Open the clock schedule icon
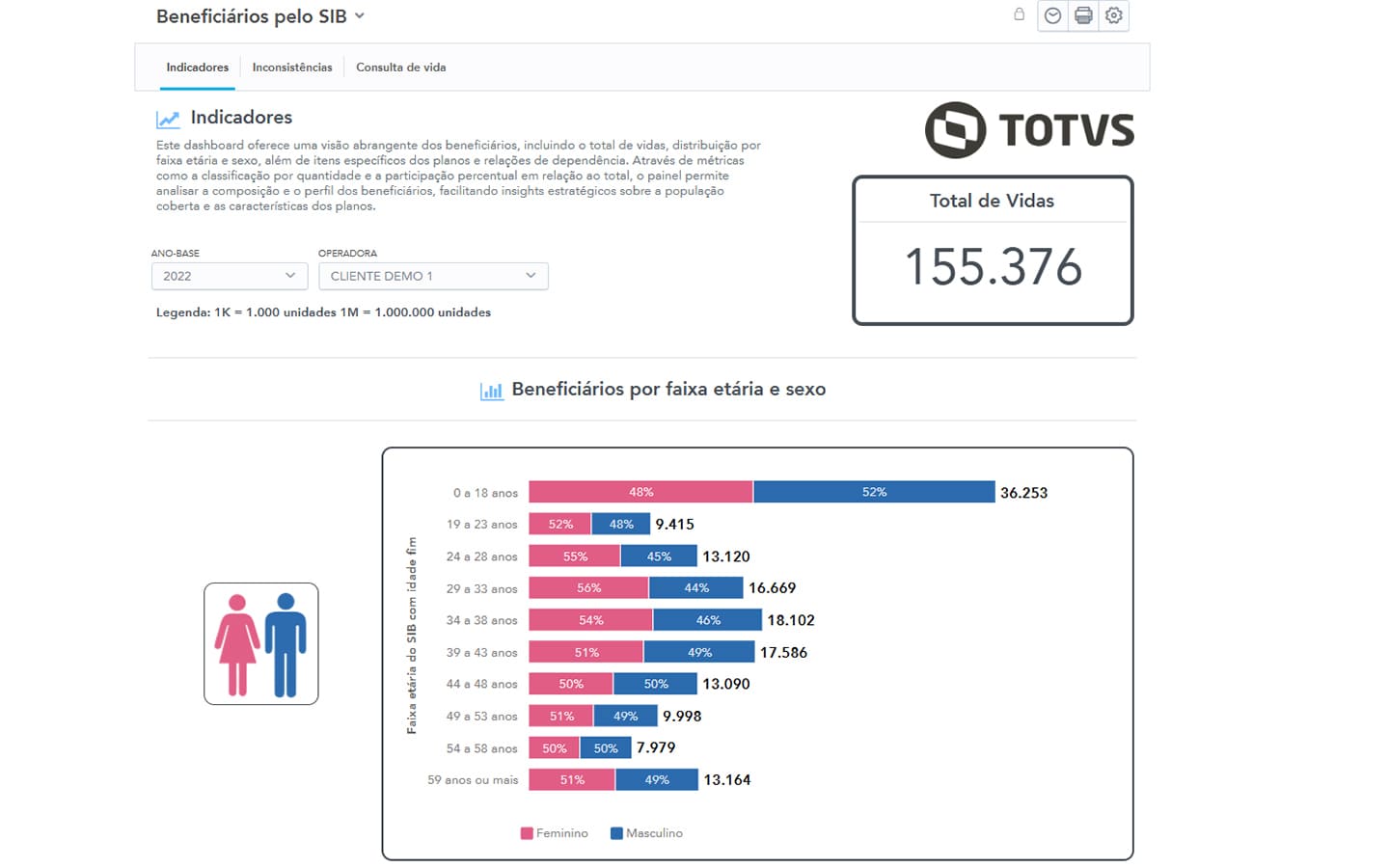 tap(1052, 15)
